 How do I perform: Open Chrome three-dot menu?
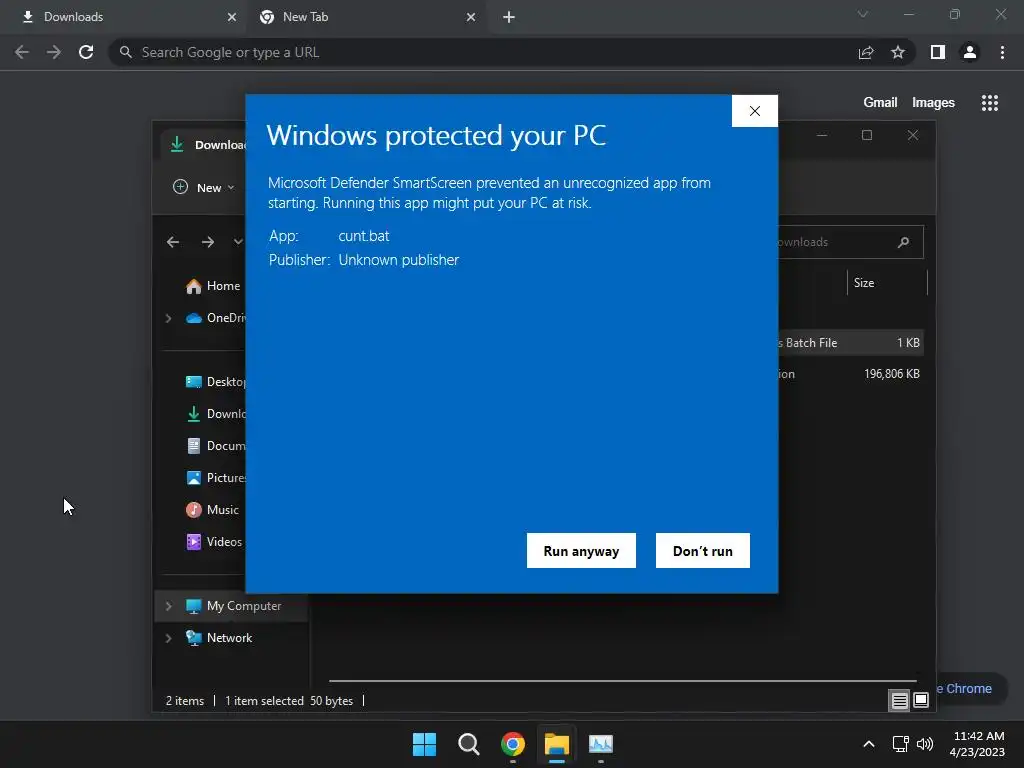(x=1002, y=52)
